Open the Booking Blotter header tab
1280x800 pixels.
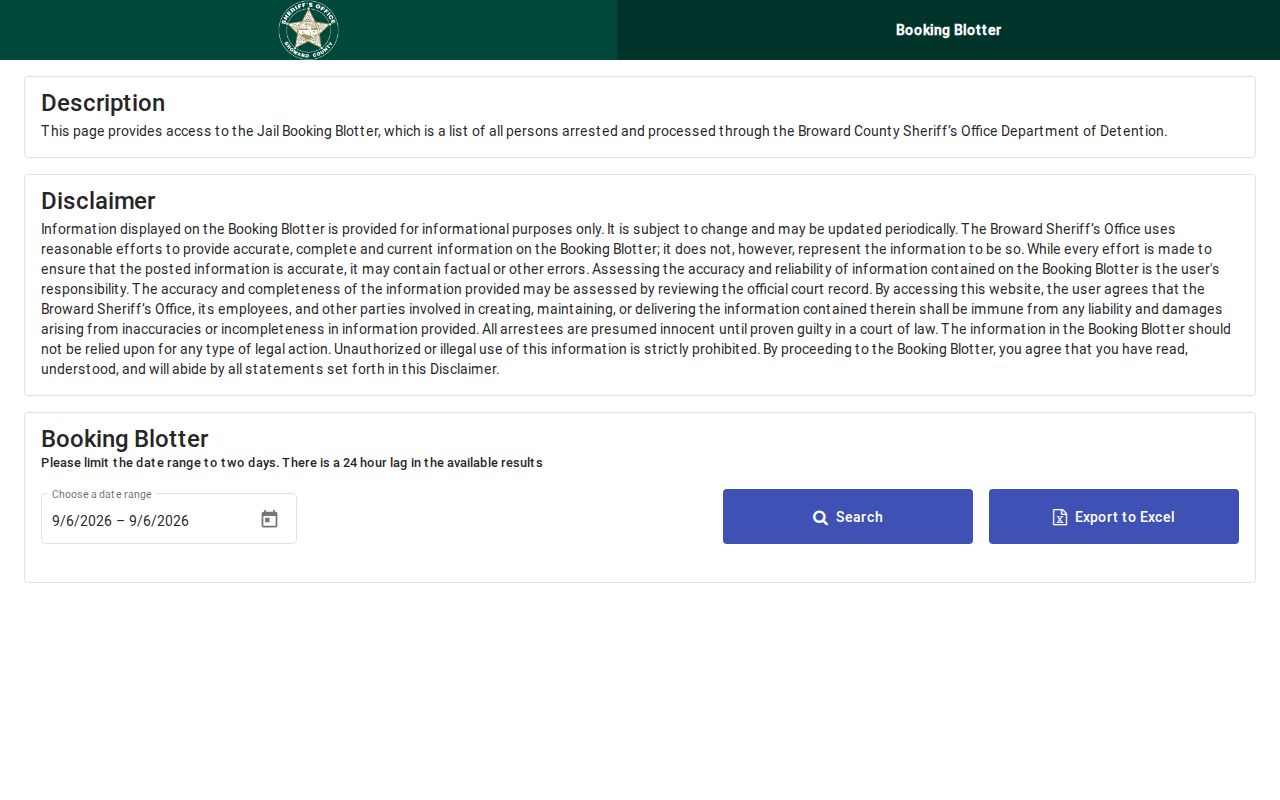point(948,30)
